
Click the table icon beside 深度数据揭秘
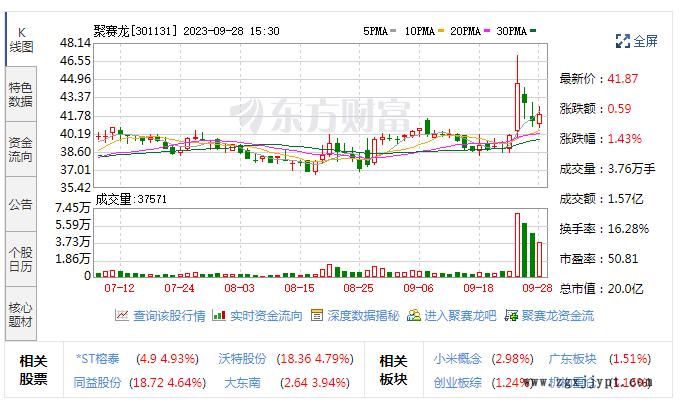point(317,316)
